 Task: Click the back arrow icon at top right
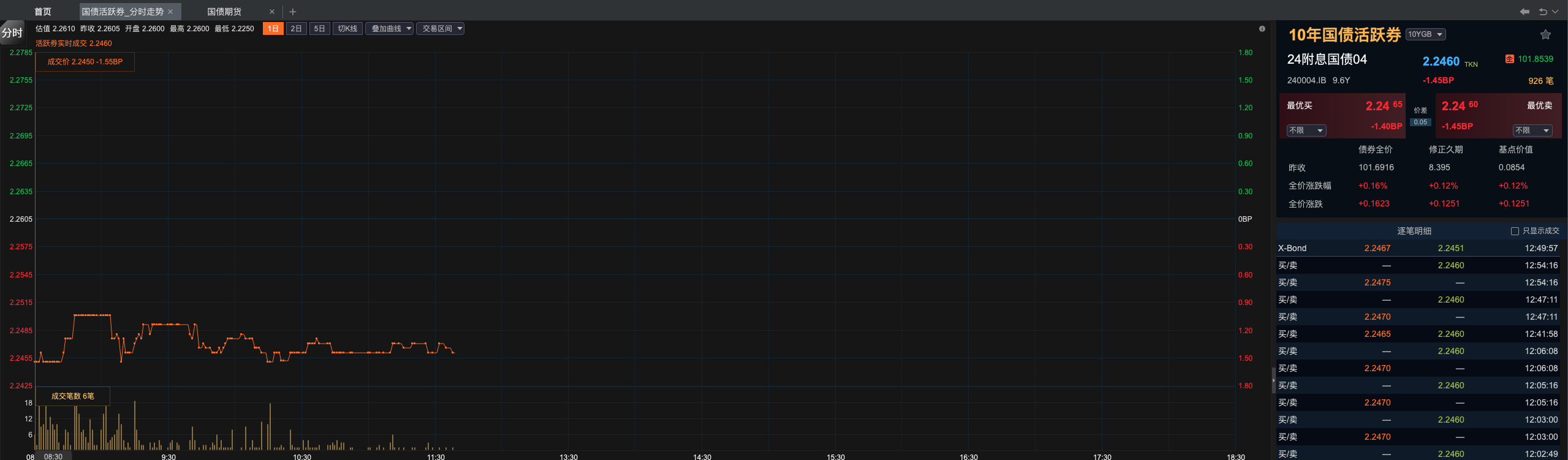click(1524, 12)
